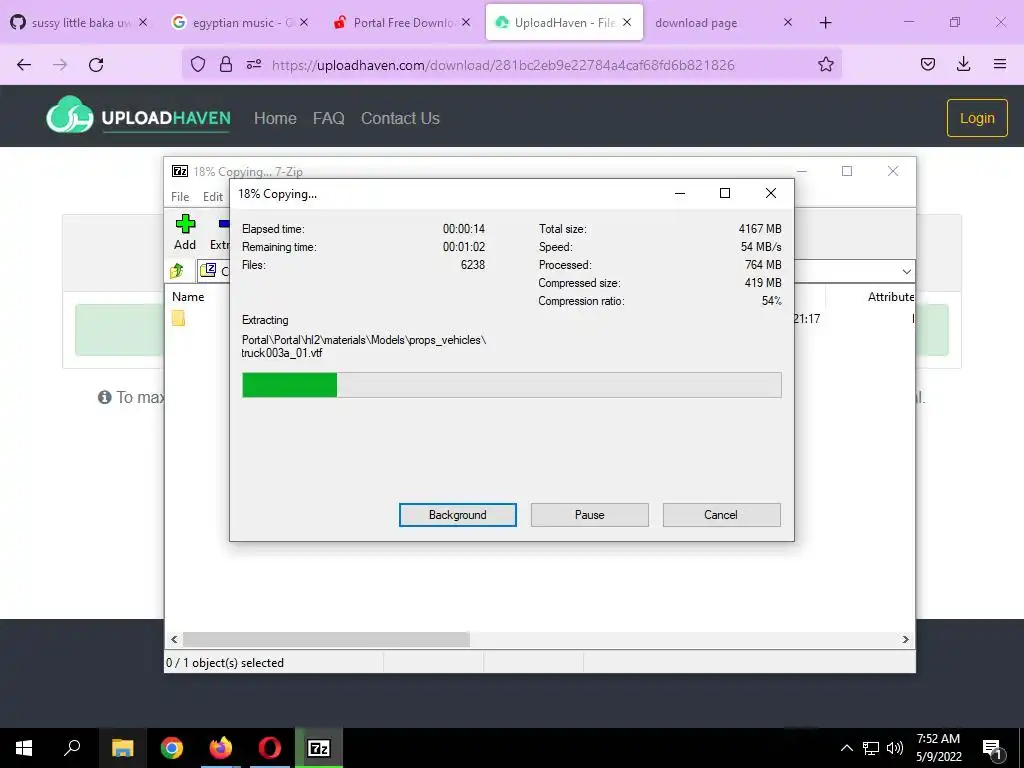Click the Firefox taskbar icon

pos(221,748)
